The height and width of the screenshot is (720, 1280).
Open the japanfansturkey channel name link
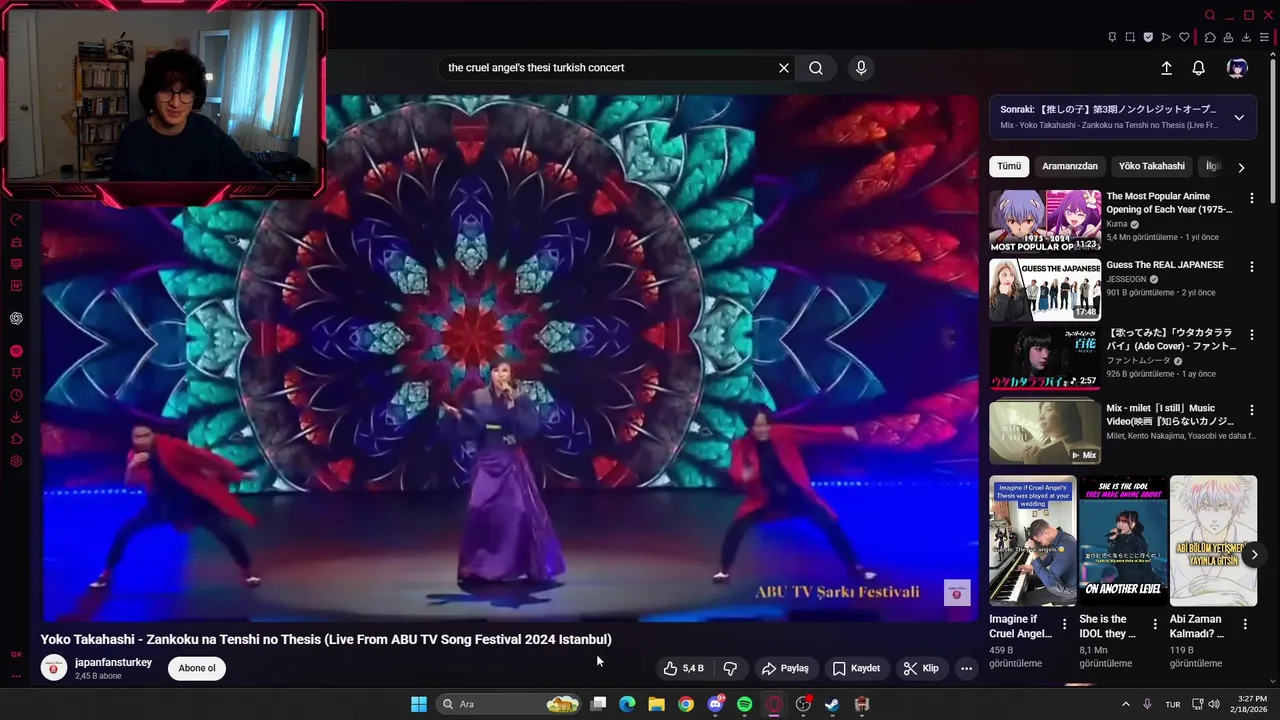click(113, 662)
